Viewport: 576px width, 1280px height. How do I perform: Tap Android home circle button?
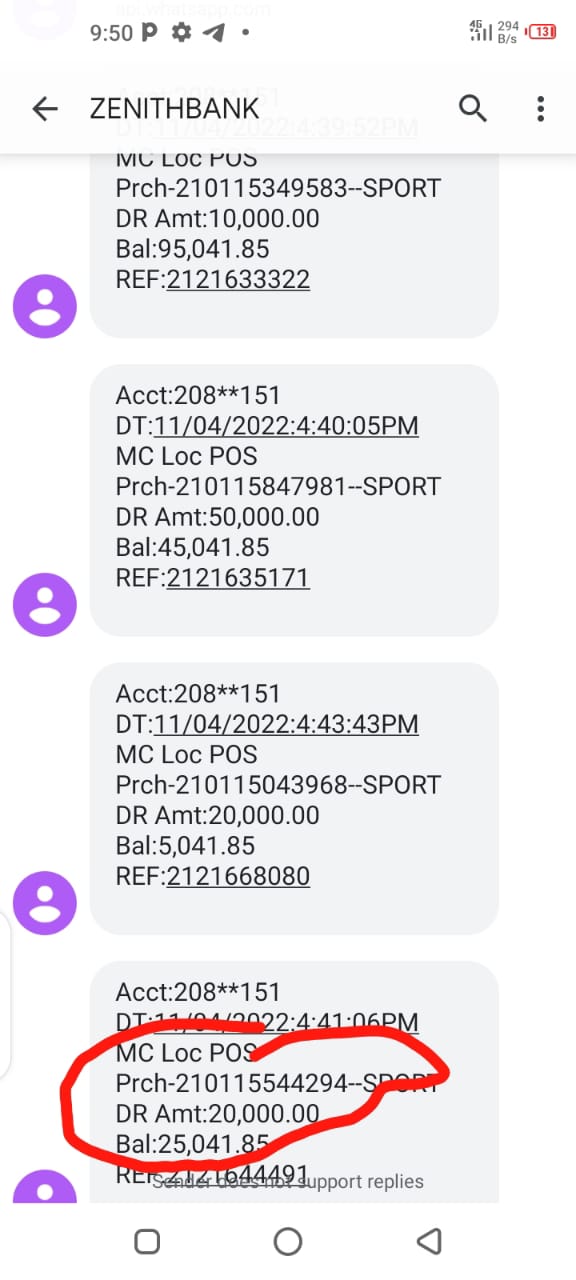pos(288,1242)
